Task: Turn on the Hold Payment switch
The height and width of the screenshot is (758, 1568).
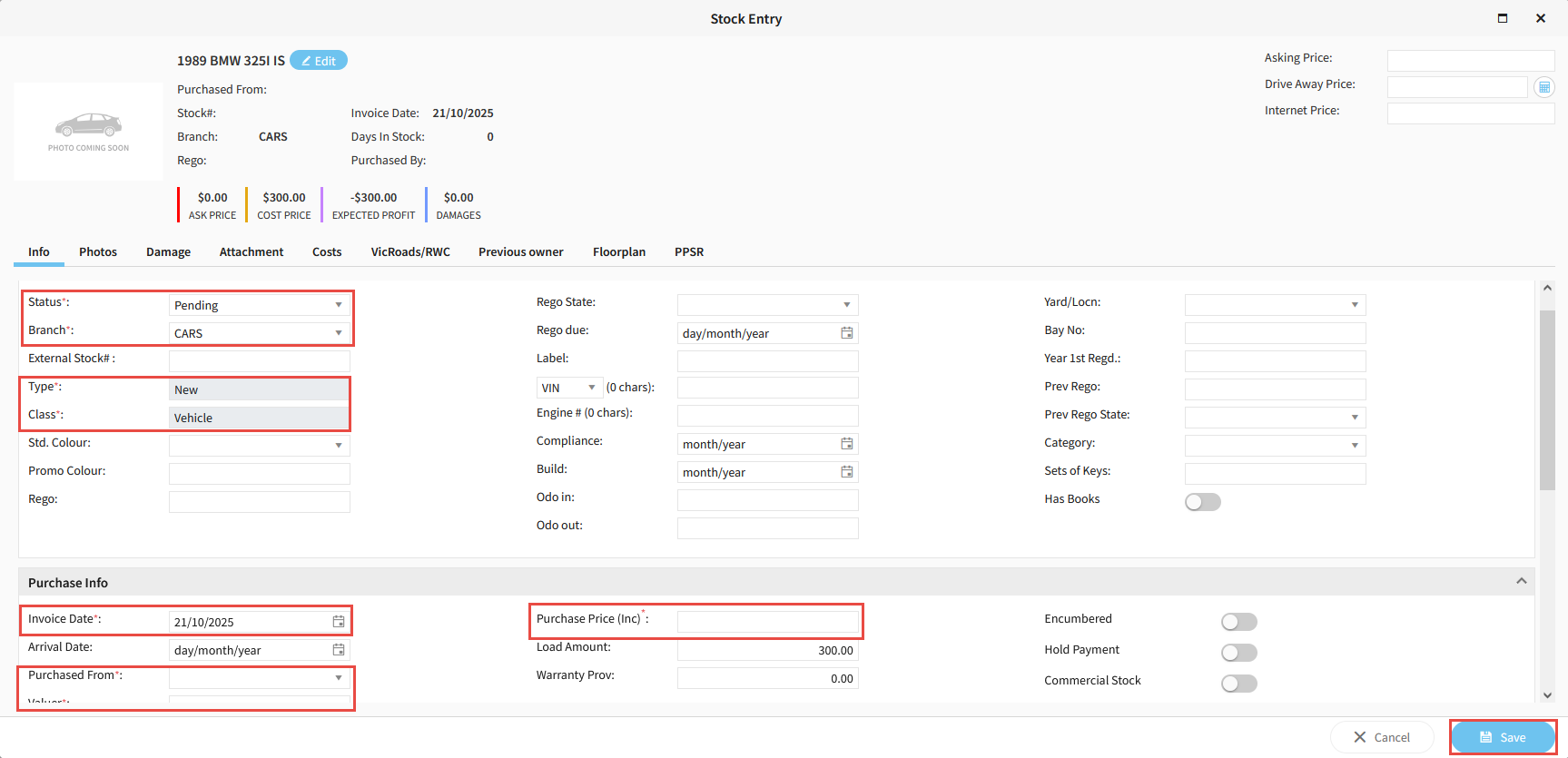Action: tap(1238, 653)
